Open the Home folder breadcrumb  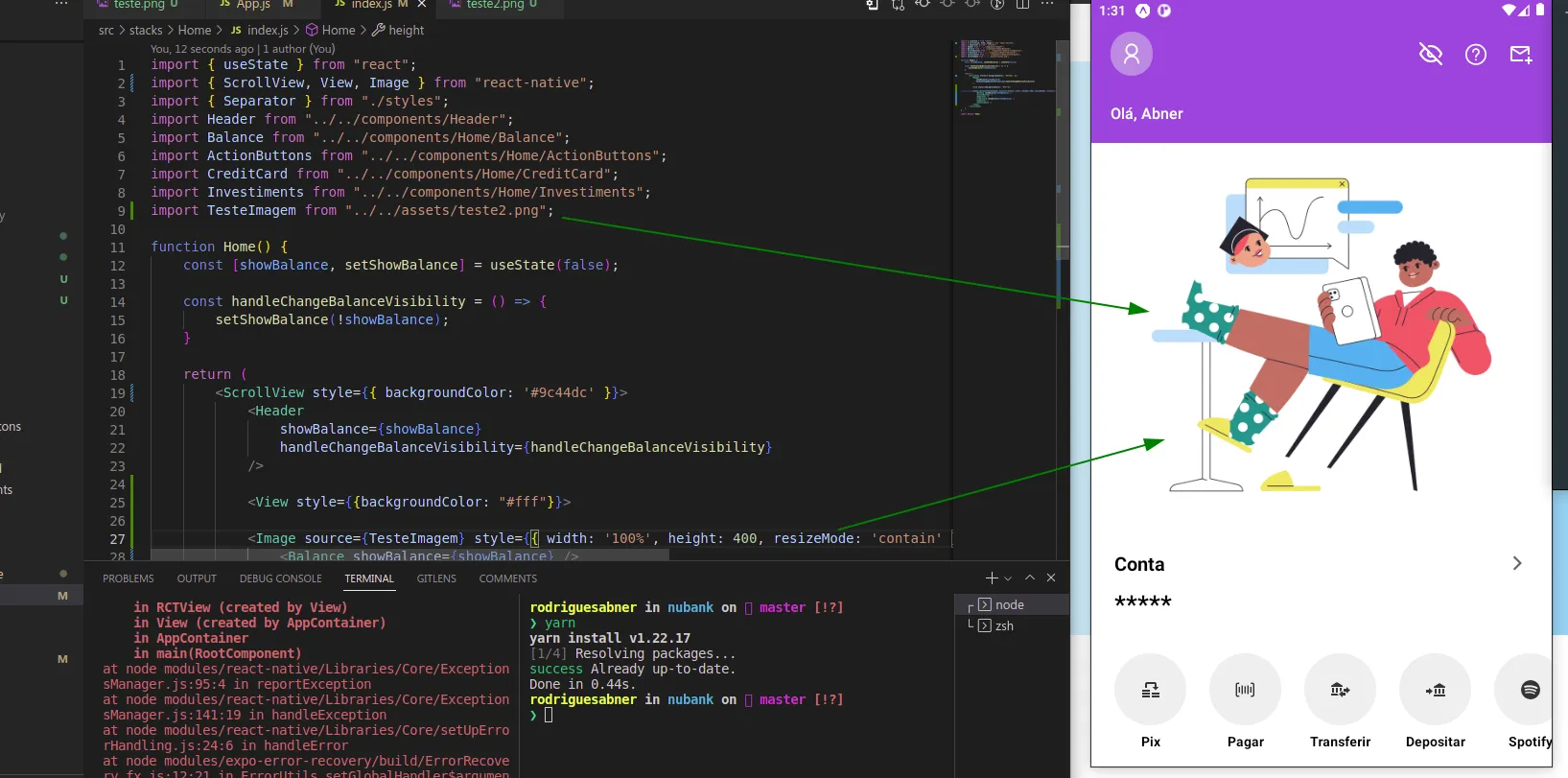tap(195, 31)
